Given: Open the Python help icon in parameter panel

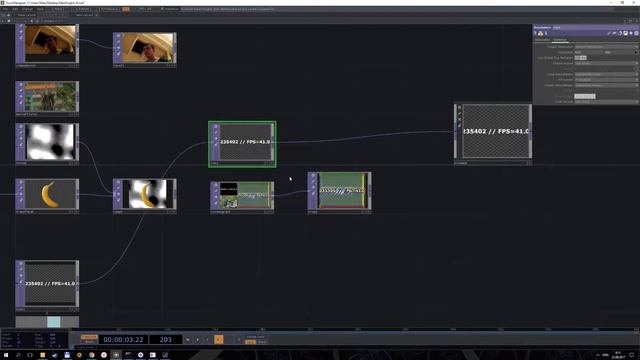Looking at the screenshot, I should coord(540,33).
